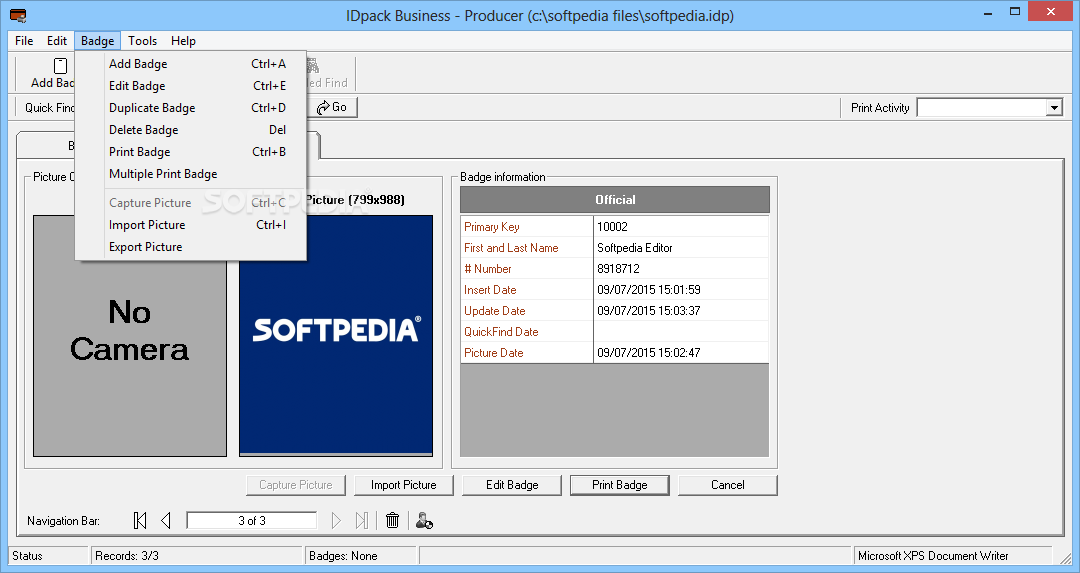Viewport: 1080px width, 573px height.
Task: Select the number value 8918712
Action: [x=618, y=269]
